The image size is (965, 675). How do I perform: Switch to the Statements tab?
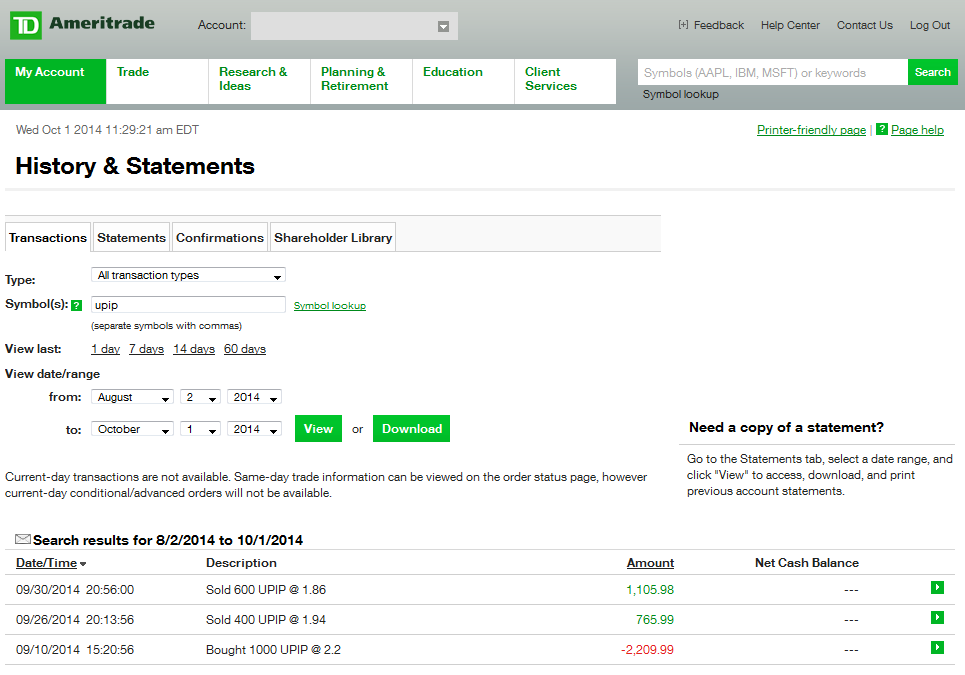pos(132,238)
